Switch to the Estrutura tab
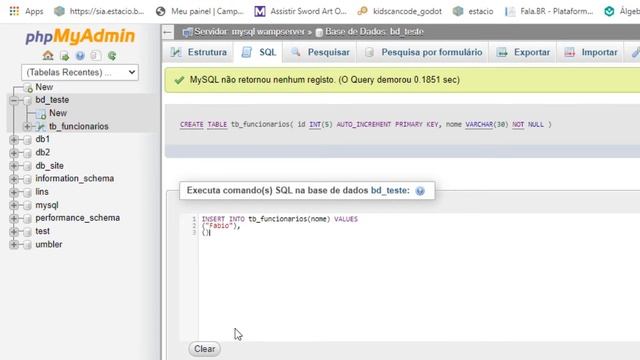Image resolution: width=640 pixels, height=360 pixels. click(x=198, y=52)
